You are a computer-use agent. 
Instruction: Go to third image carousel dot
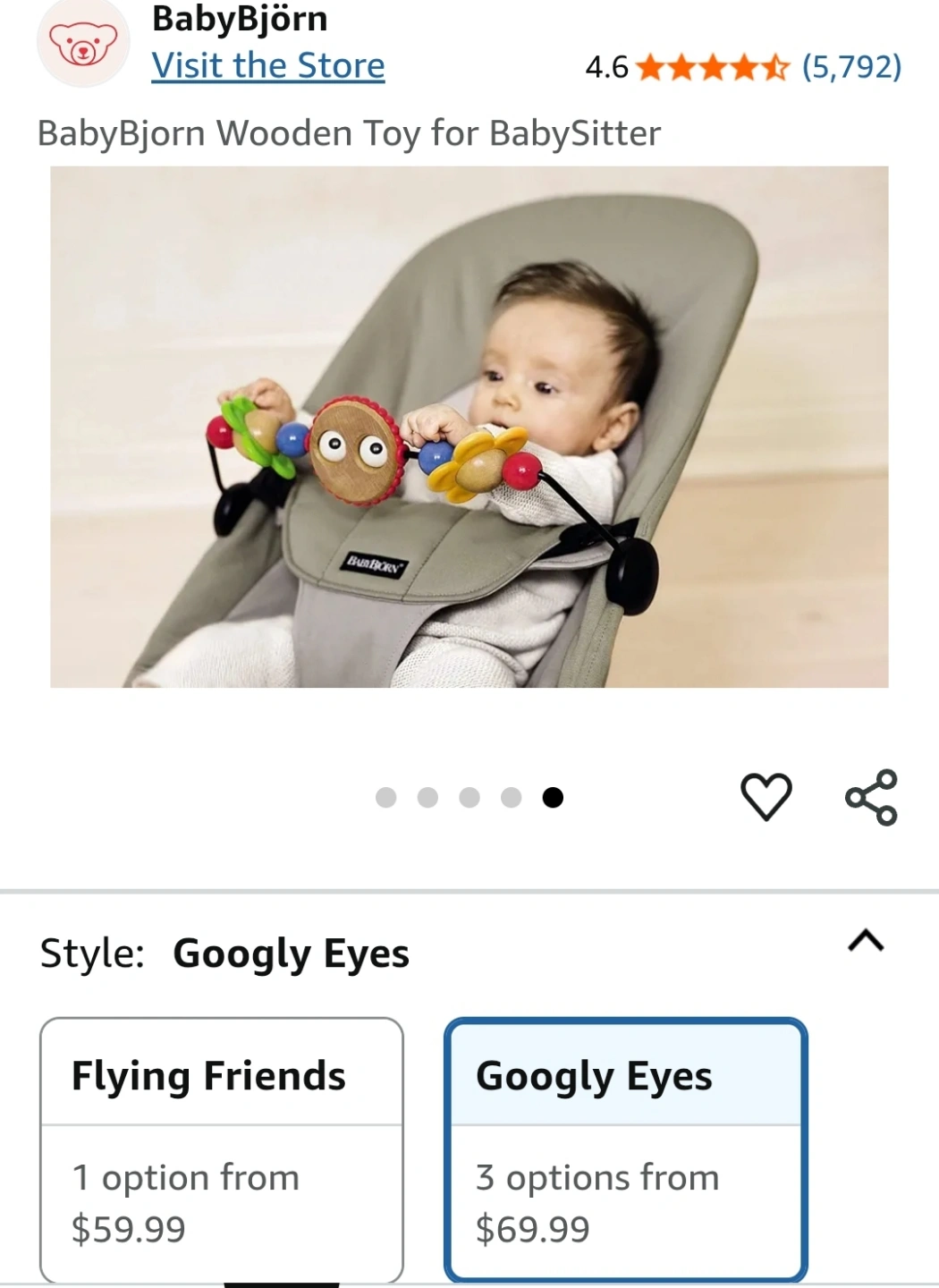click(469, 797)
